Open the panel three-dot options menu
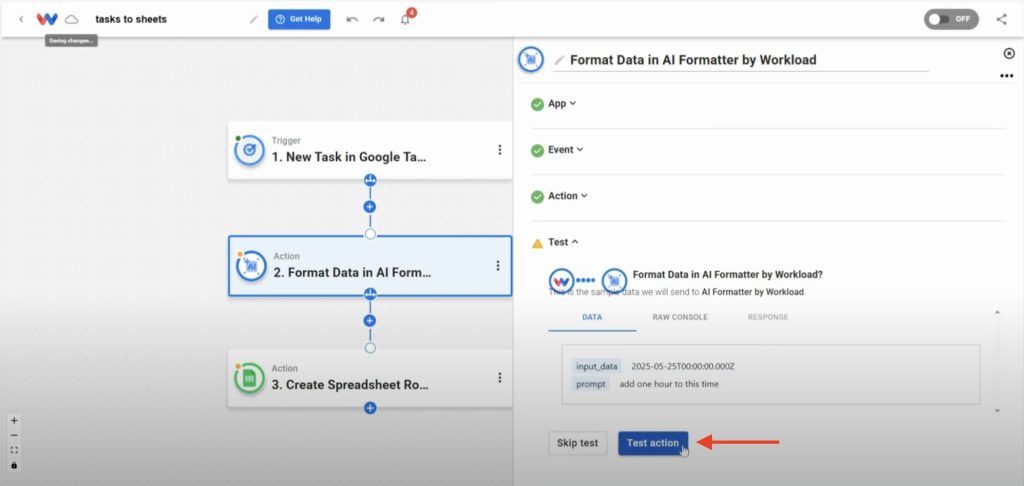 coord(1006,76)
